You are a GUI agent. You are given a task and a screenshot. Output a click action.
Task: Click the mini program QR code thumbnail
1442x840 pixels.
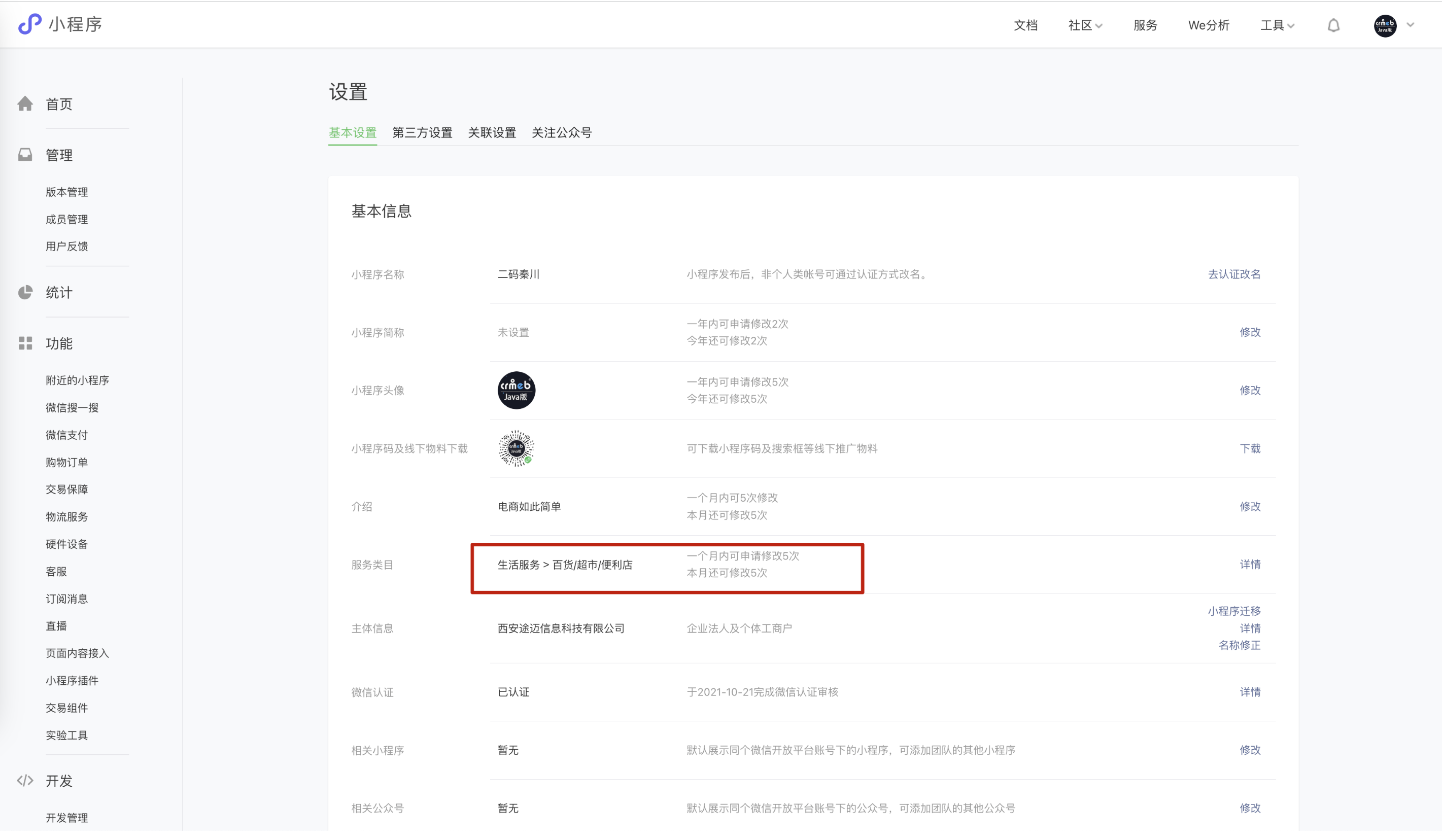coord(516,448)
